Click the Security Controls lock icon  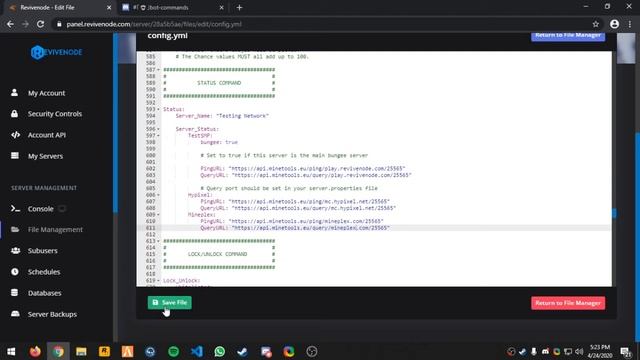[14, 113]
